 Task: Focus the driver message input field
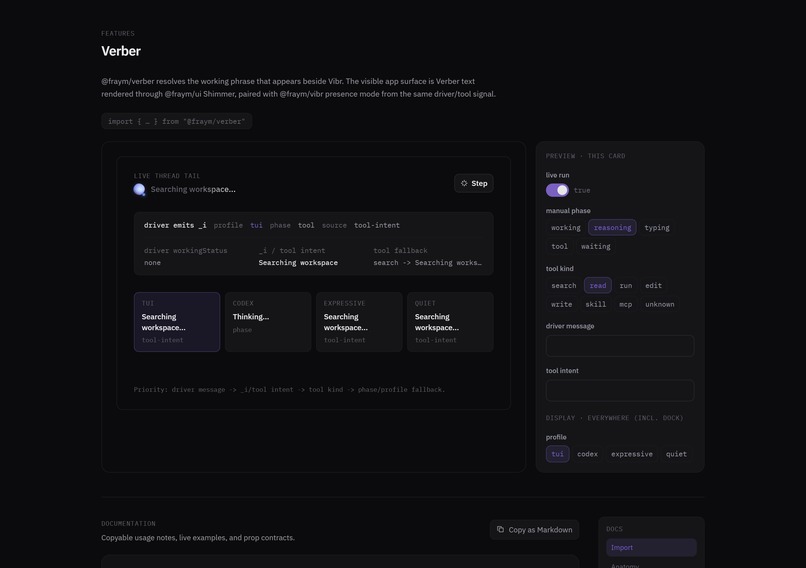point(620,346)
